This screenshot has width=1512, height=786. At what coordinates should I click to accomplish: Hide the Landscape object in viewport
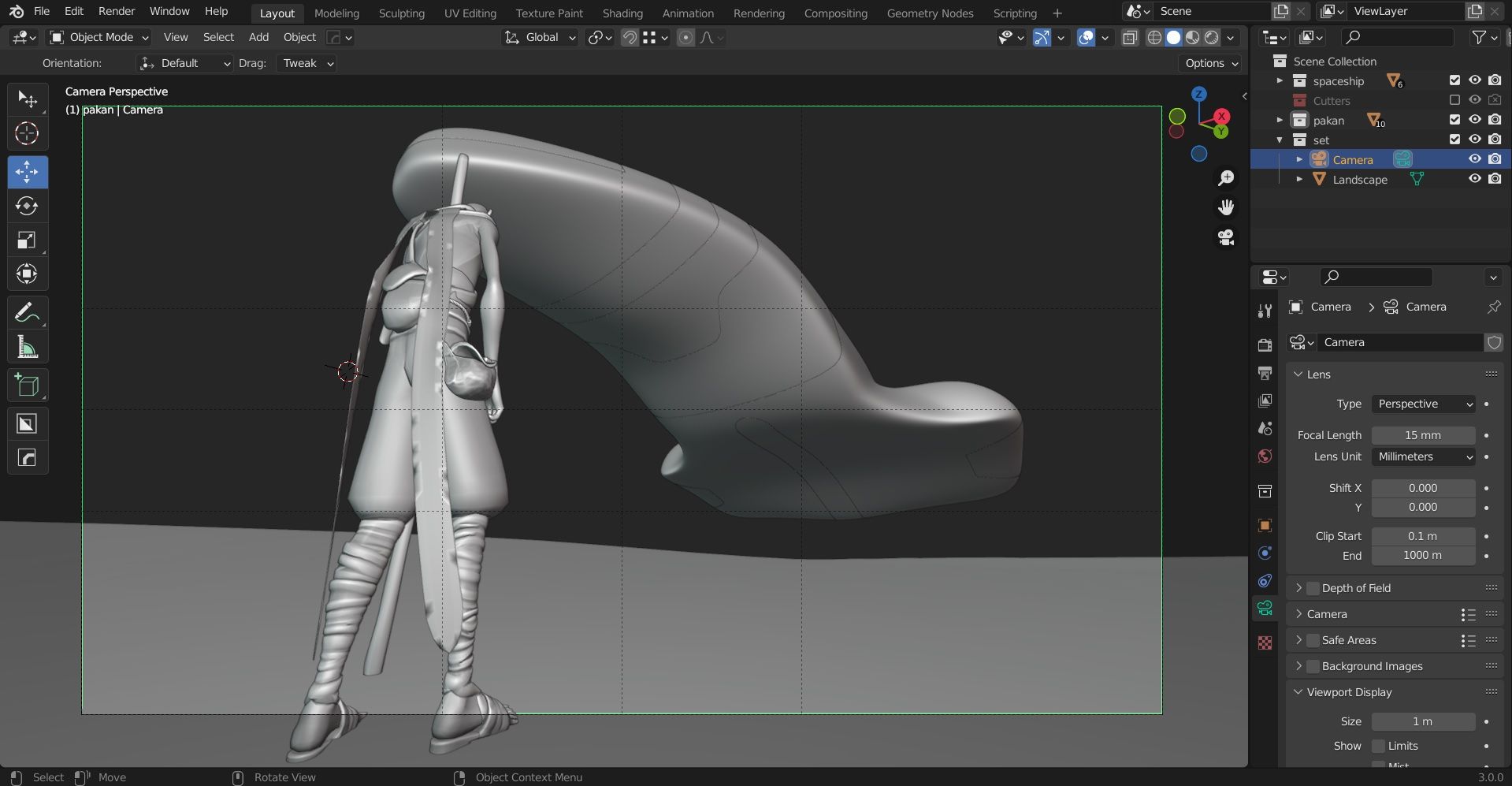1475,179
